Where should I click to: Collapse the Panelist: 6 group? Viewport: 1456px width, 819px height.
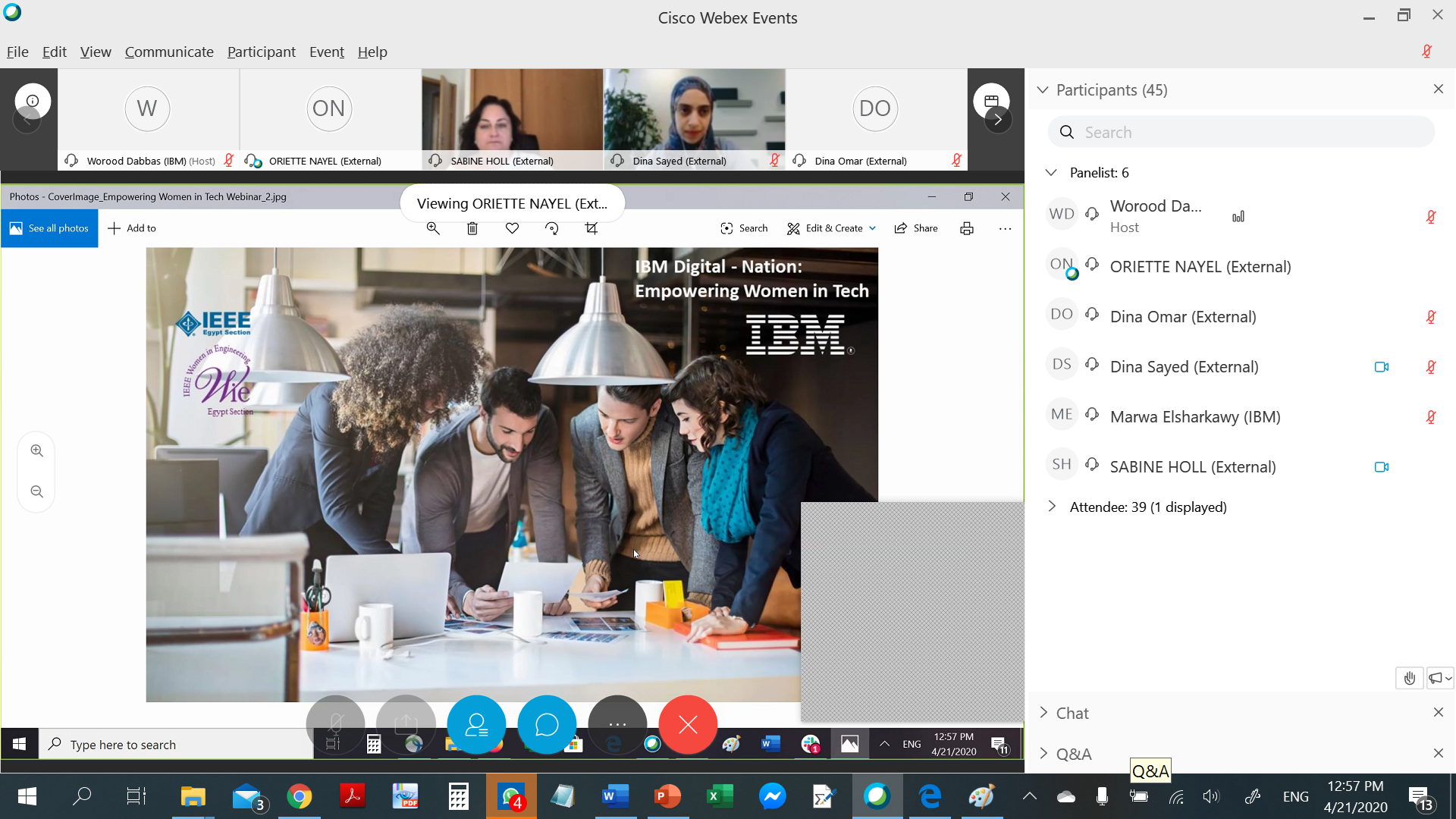1051,173
